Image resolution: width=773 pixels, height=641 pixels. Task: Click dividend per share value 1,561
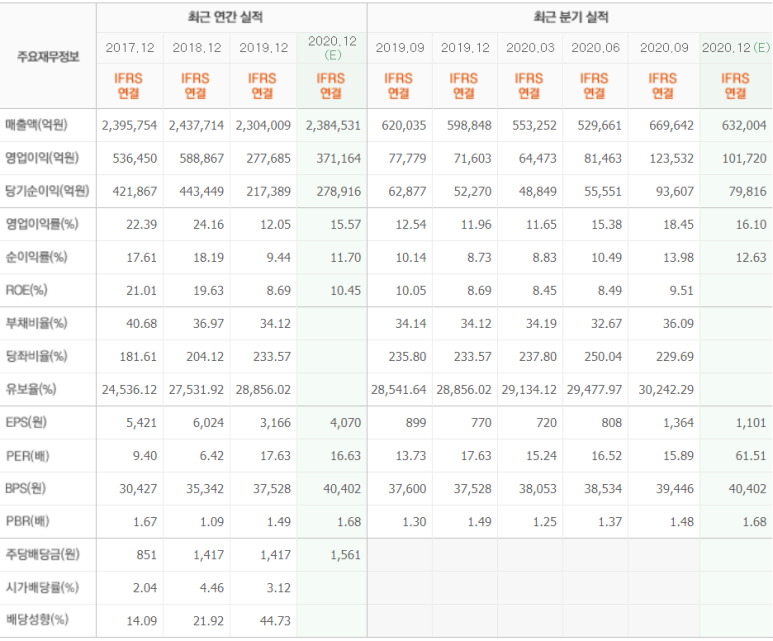point(346,555)
